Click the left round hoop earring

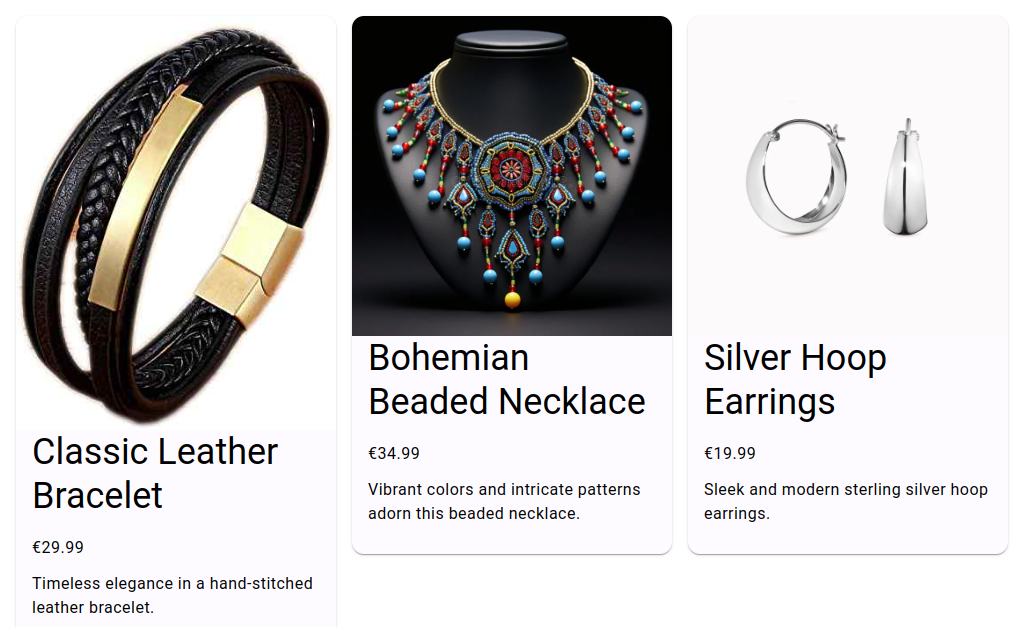796,178
